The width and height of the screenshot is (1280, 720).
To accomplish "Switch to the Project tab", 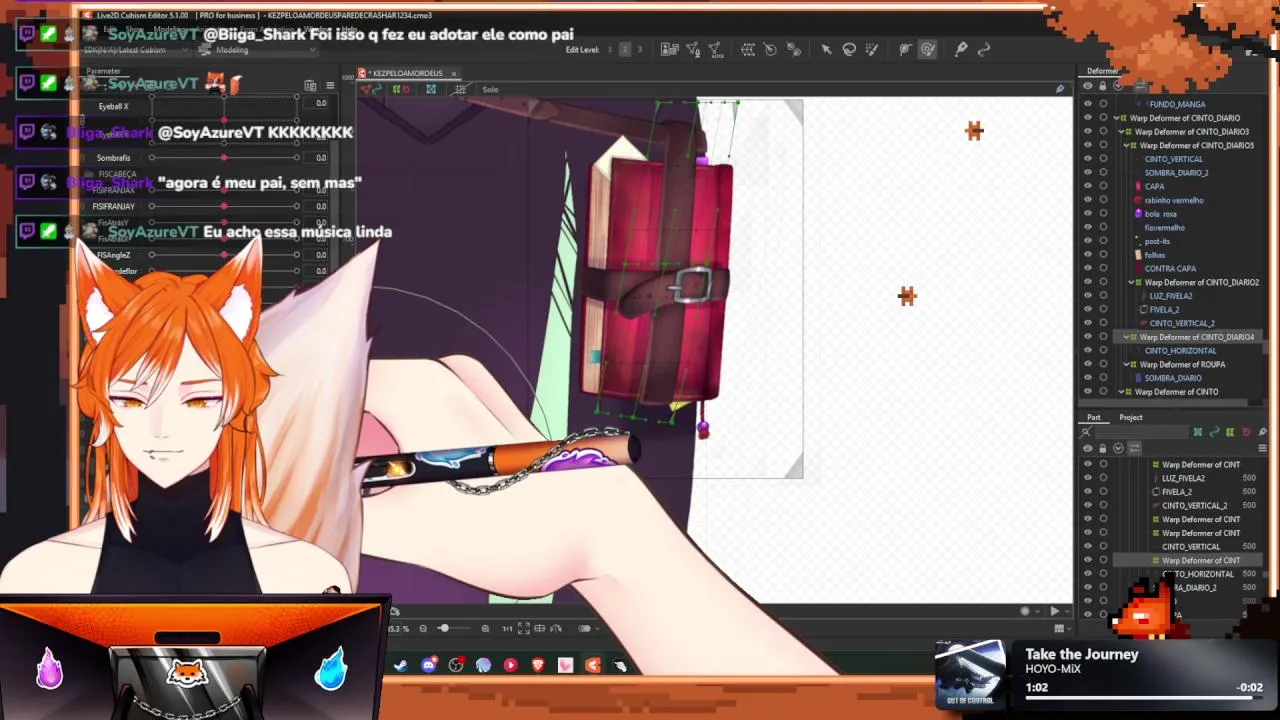I will point(1131,417).
